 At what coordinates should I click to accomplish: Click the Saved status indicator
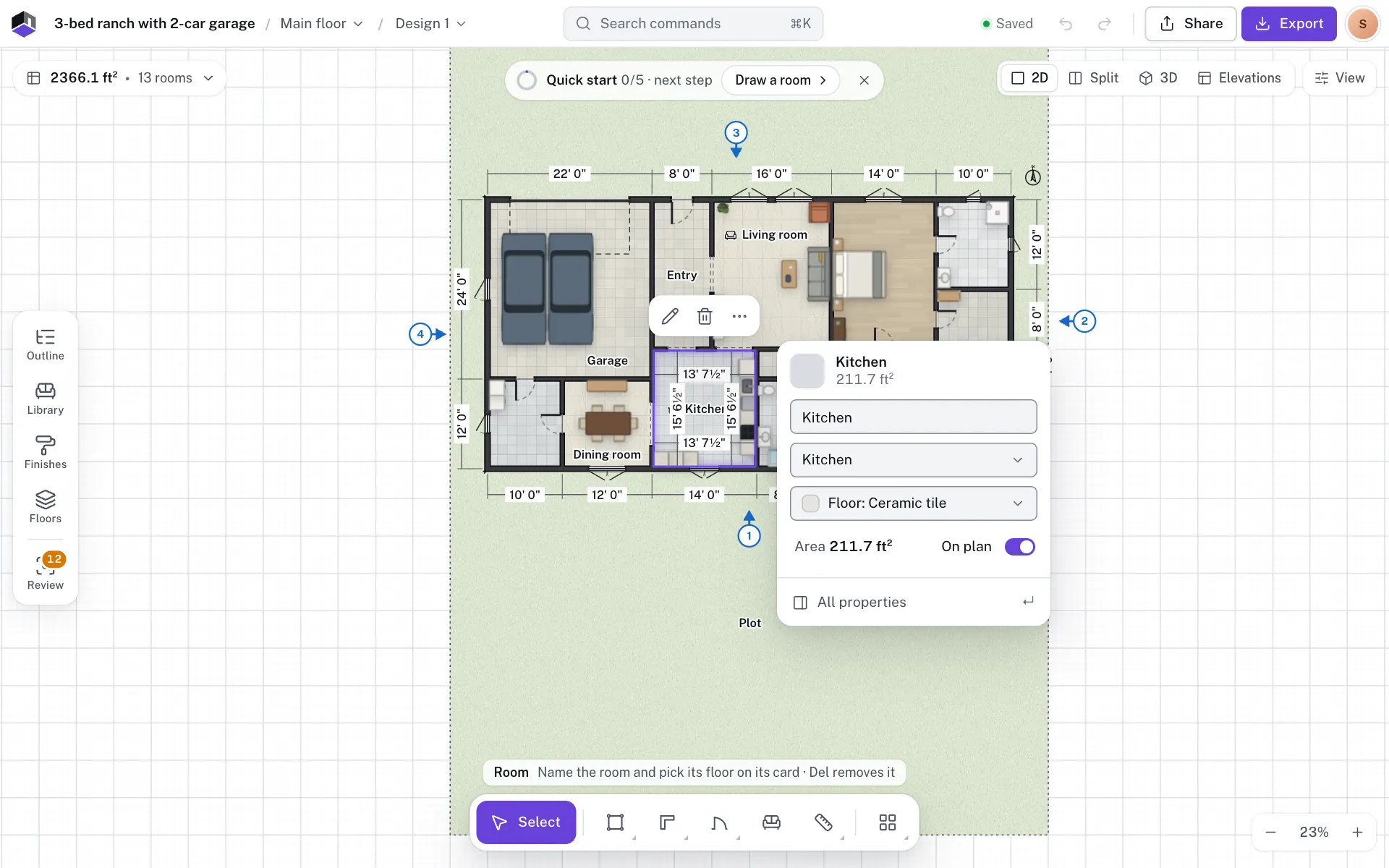tap(1007, 24)
